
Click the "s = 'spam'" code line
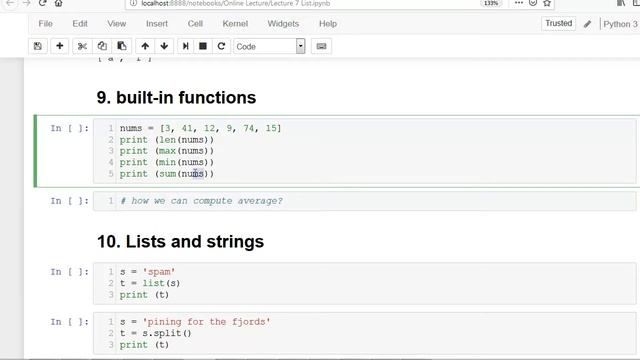[x=147, y=272]
